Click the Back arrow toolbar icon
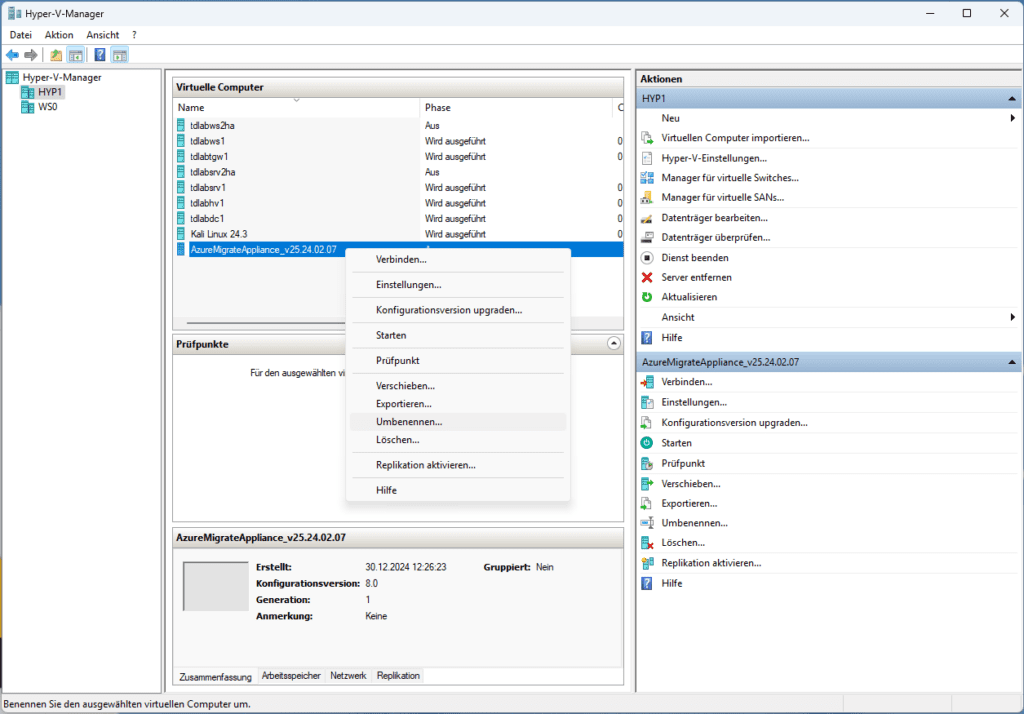 (12, 55)
